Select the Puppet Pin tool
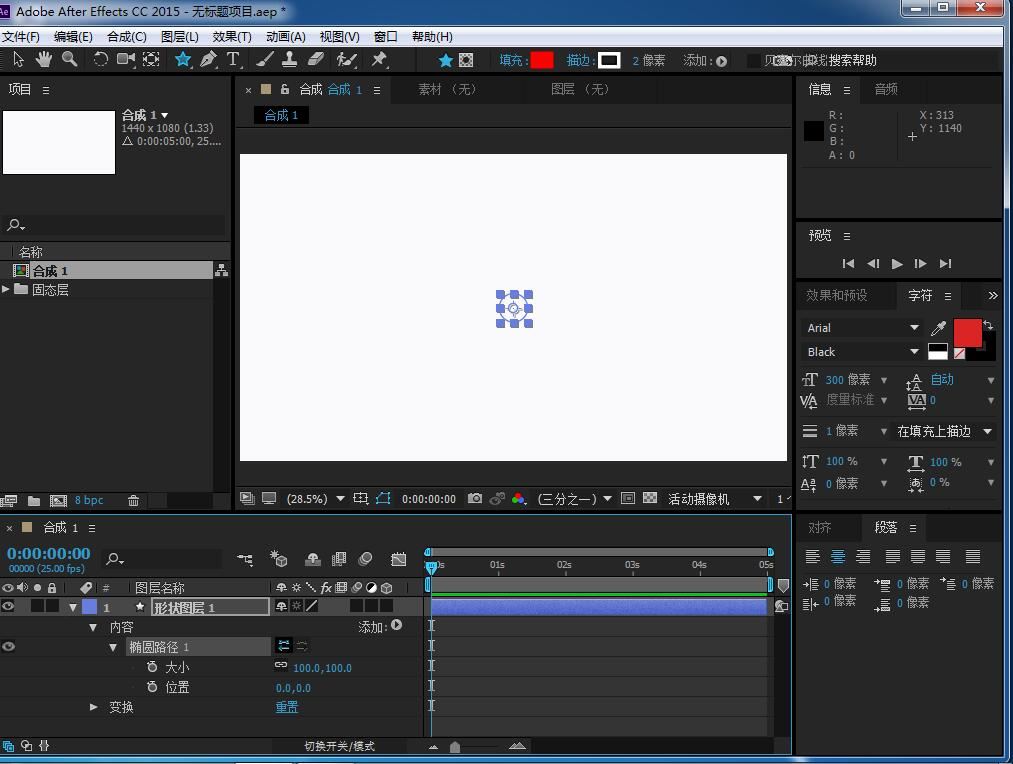1013x764 pixels. [379, 60]
